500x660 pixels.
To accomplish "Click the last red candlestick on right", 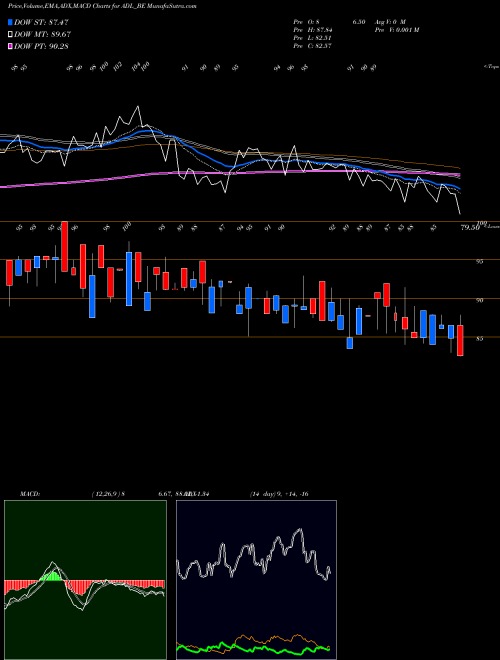I will (460, 340).
